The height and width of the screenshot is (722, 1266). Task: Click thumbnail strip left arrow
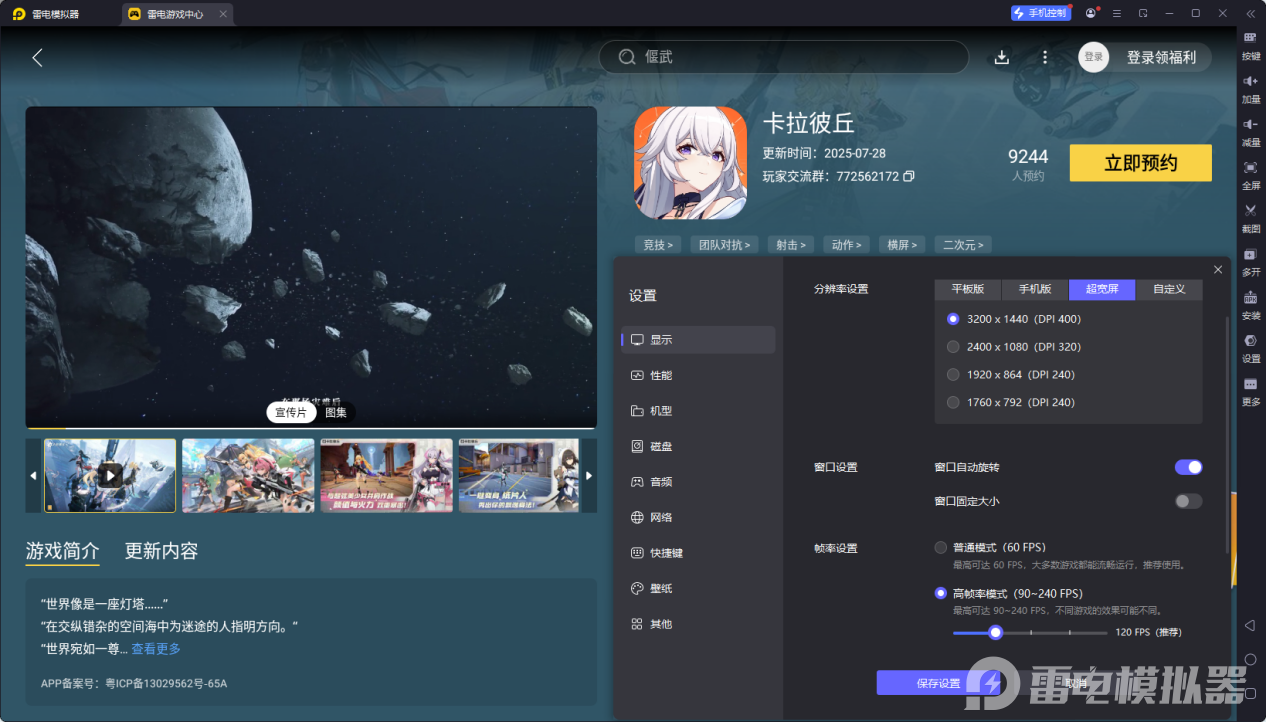coord(33,475)
